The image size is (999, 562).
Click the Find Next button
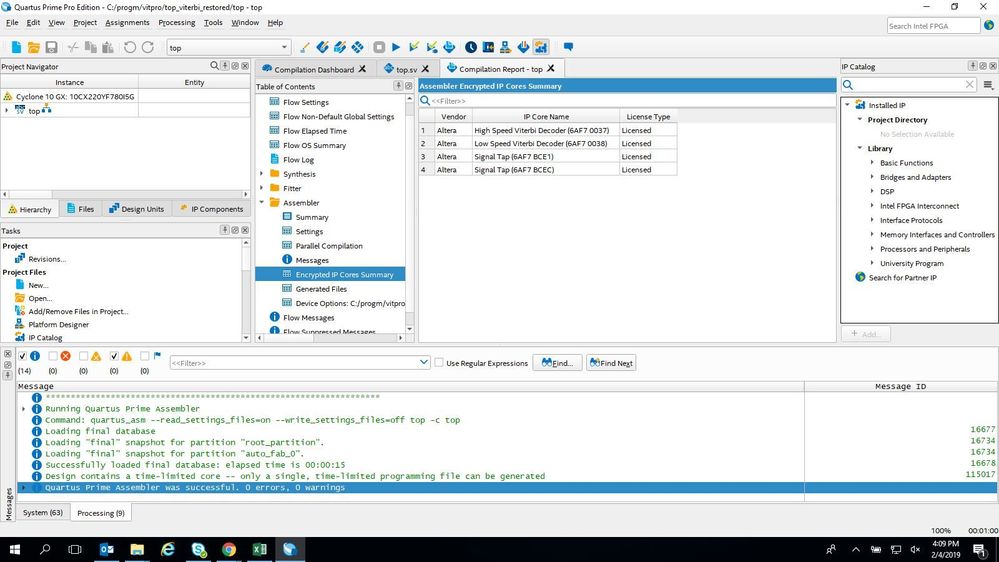(611, 363)
